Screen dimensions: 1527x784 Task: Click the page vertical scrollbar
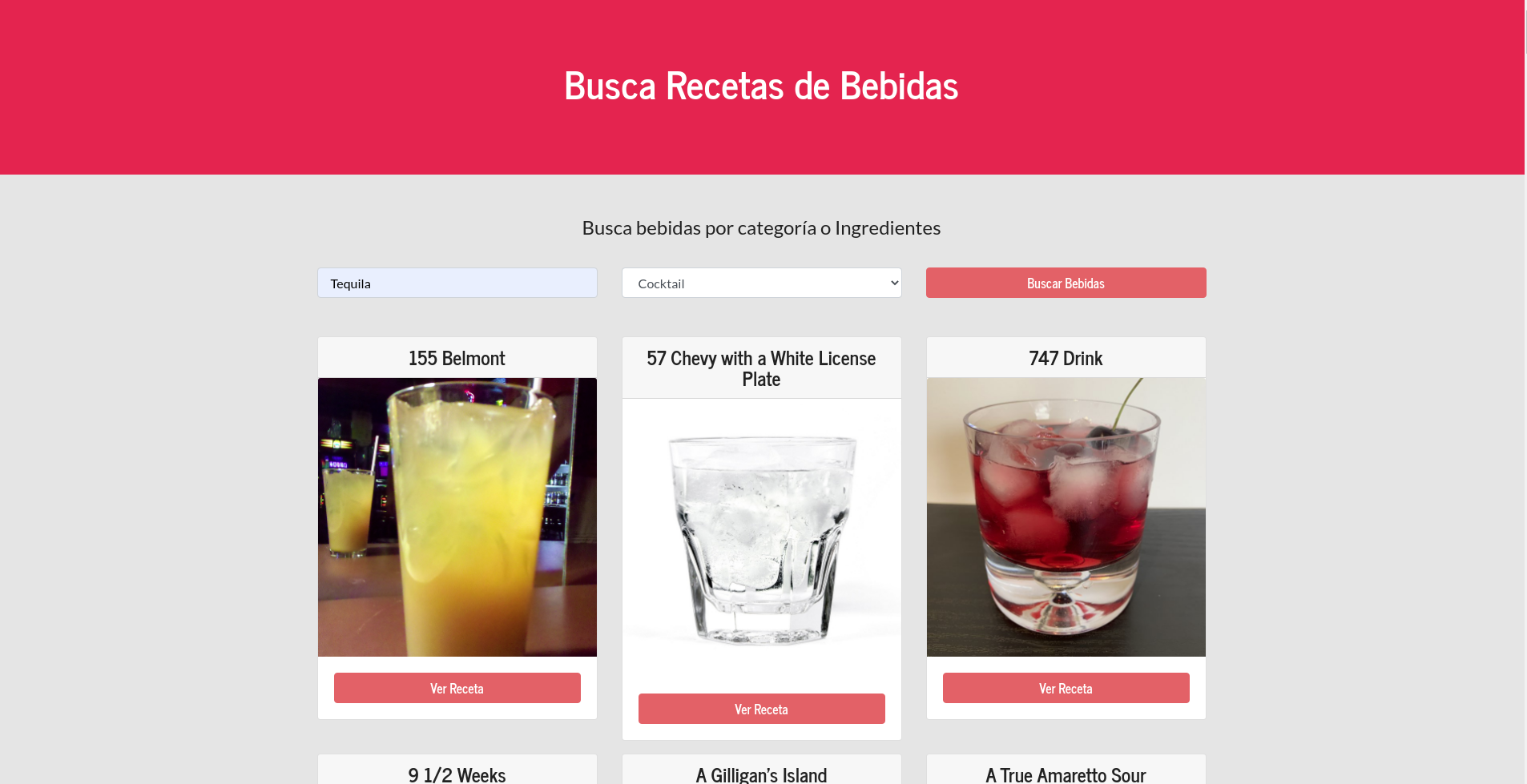point(1525,392)
